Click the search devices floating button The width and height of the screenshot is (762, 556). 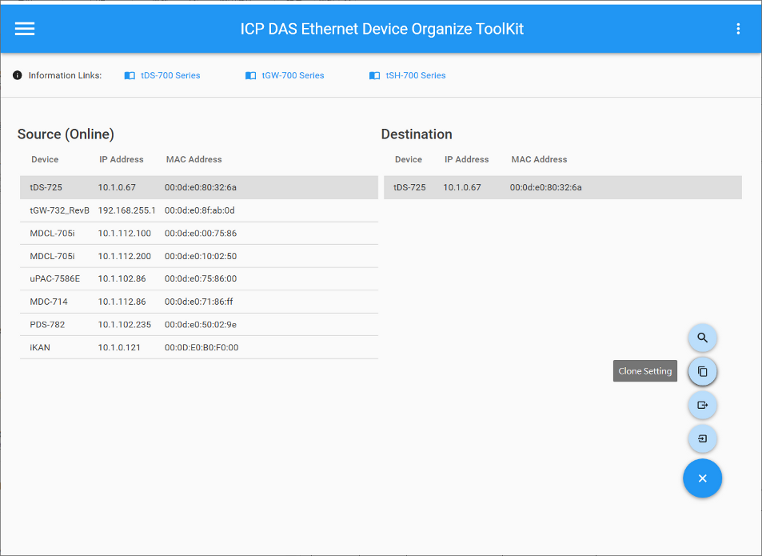coord(702,338)
